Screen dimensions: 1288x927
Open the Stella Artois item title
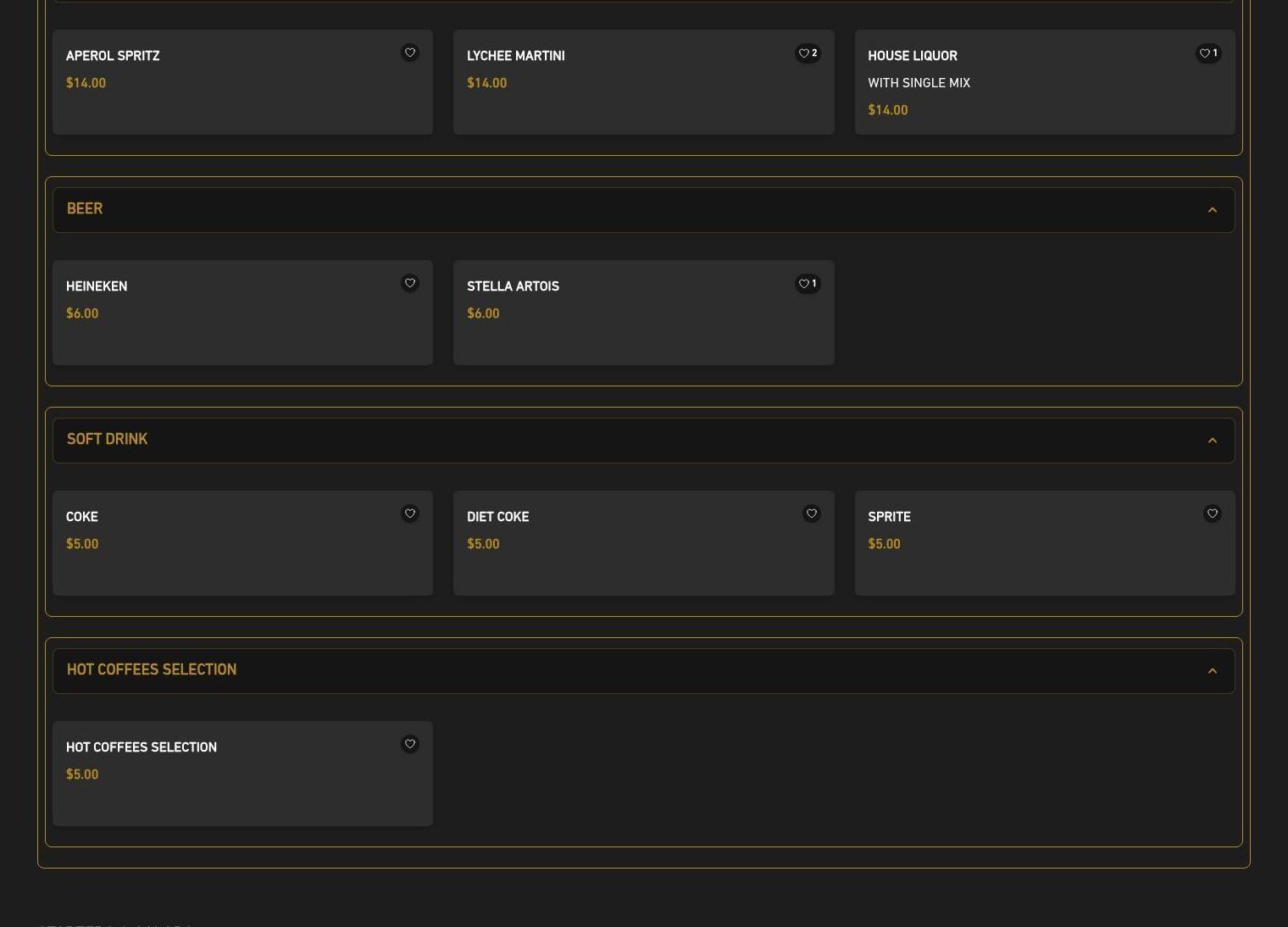[513, 286]
